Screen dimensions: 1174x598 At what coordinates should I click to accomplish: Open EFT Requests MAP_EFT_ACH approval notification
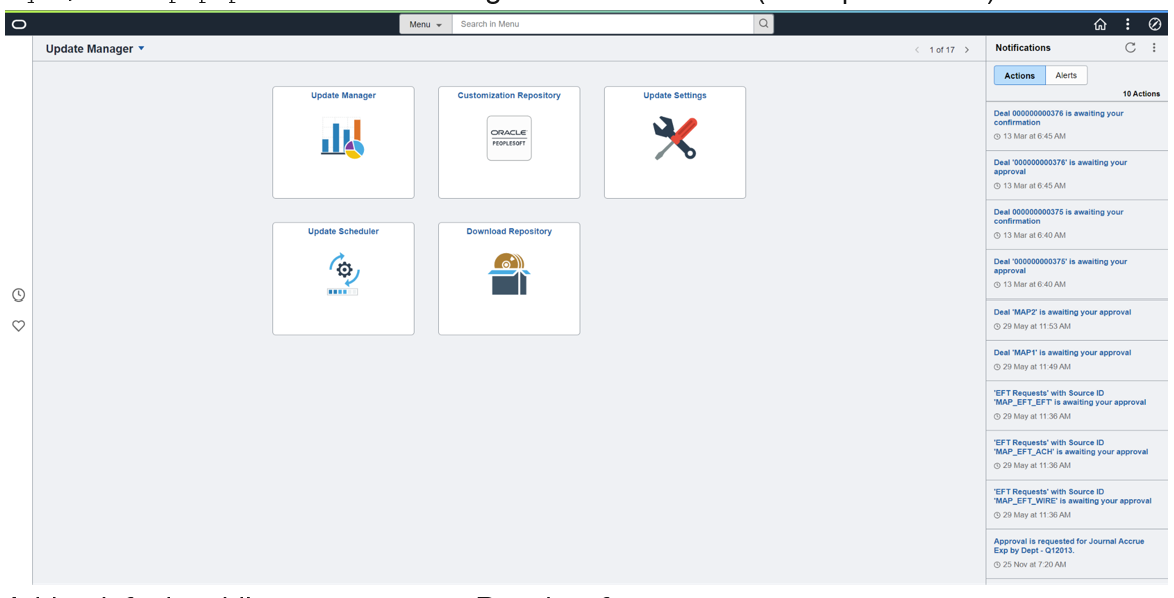coord(1071,447)
